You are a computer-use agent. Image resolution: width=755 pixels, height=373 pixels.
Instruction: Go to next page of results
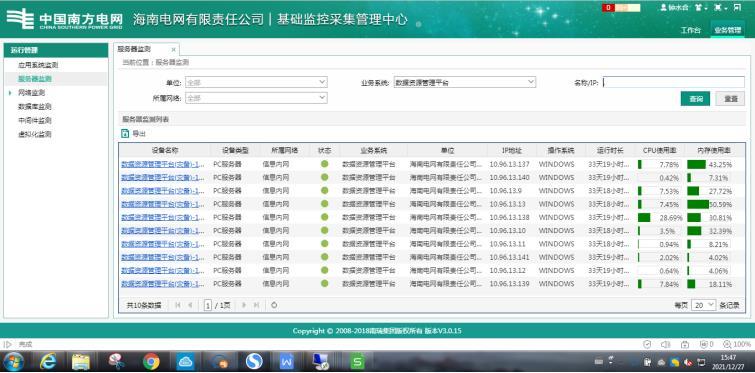(x=244, y=305)
